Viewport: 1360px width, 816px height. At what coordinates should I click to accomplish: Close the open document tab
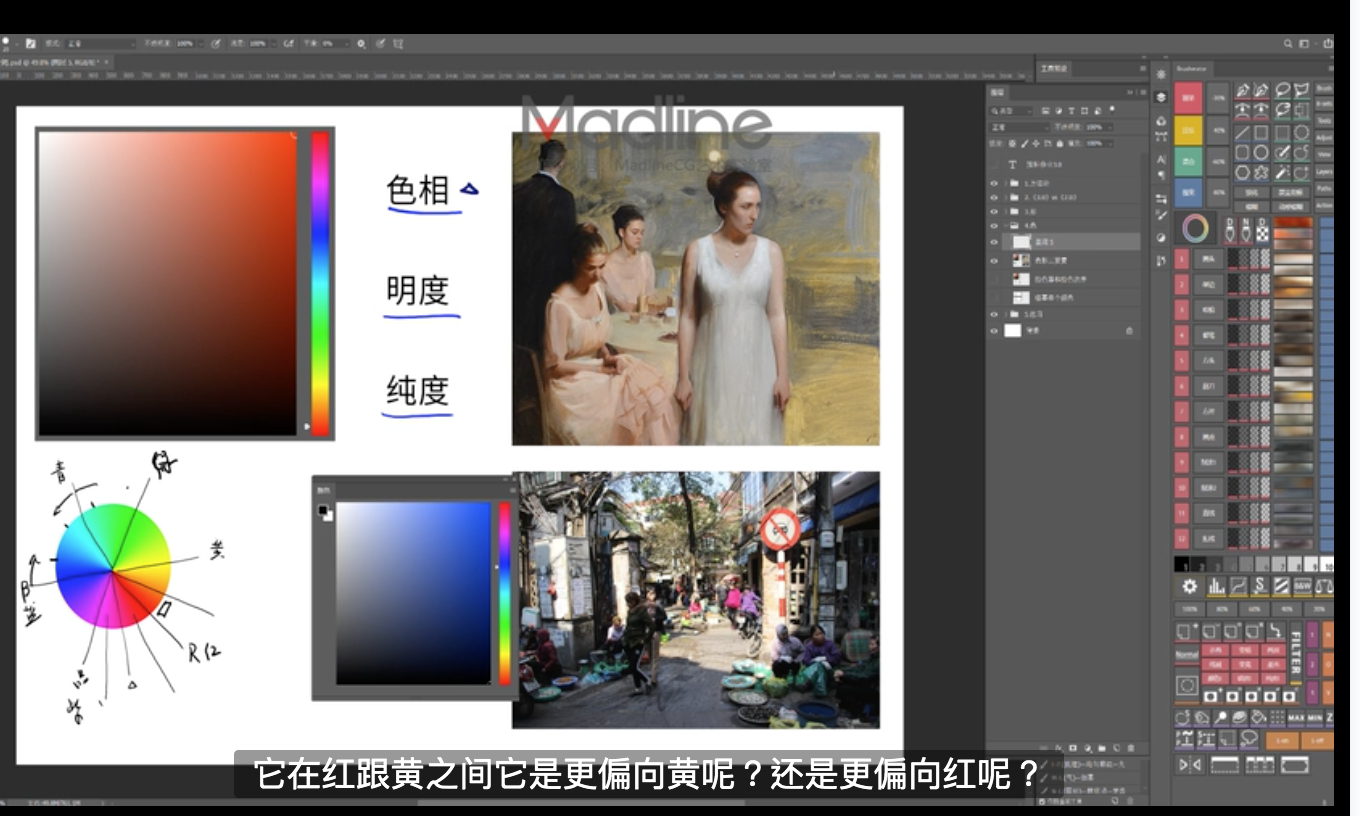tap(107, 62)
